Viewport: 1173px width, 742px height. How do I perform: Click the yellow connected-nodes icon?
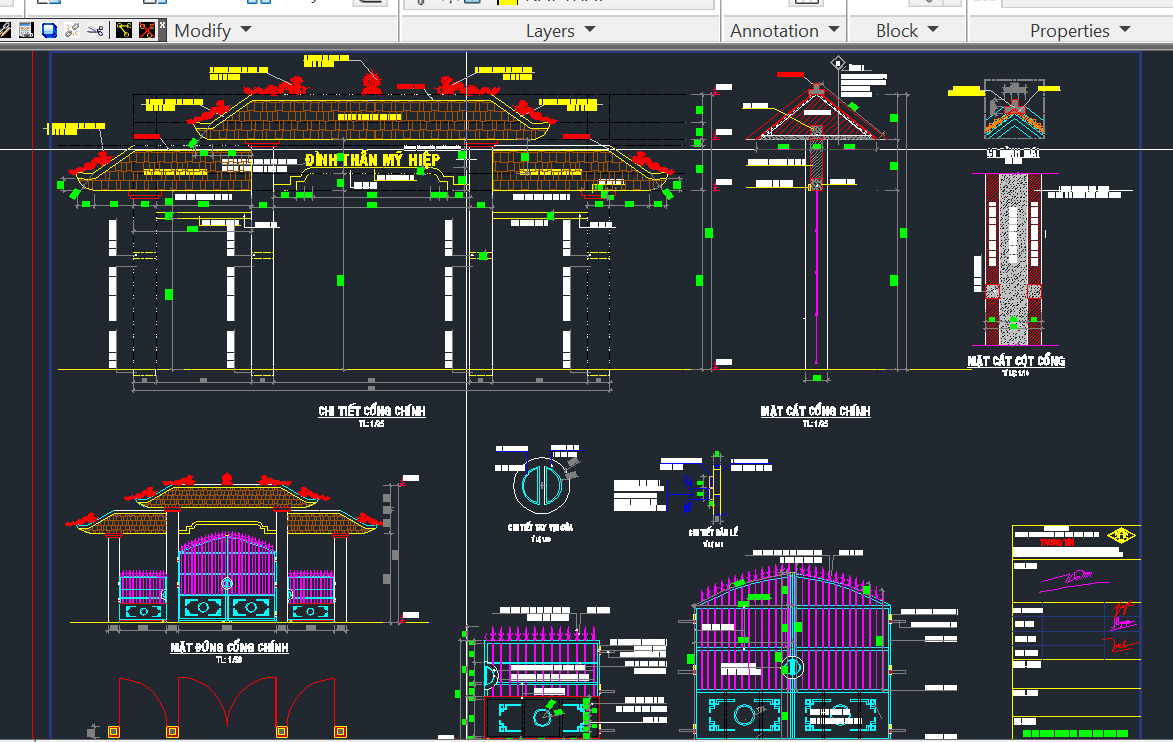click(x=124, y=30)
